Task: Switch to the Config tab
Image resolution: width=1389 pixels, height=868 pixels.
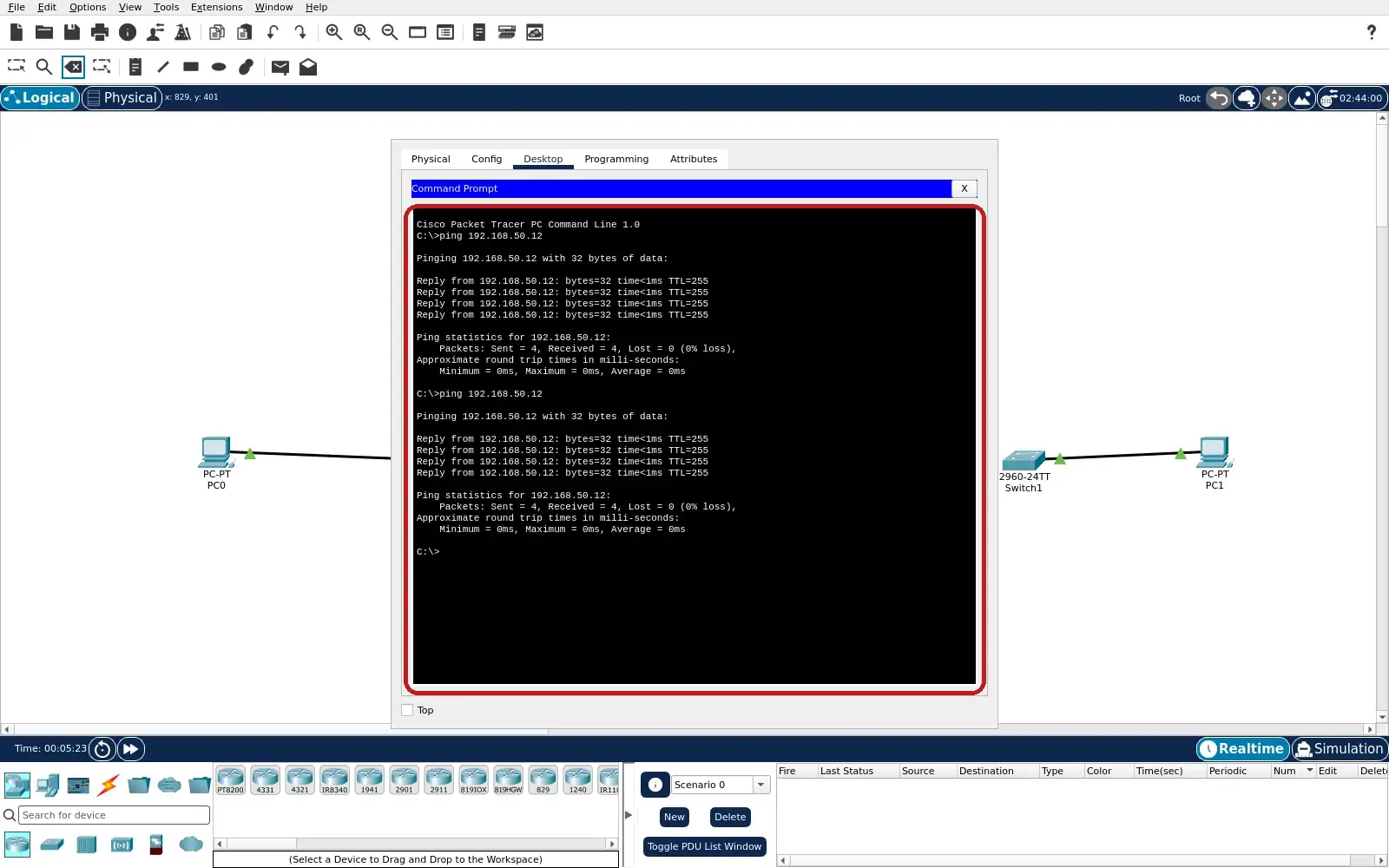Action: 487,159
